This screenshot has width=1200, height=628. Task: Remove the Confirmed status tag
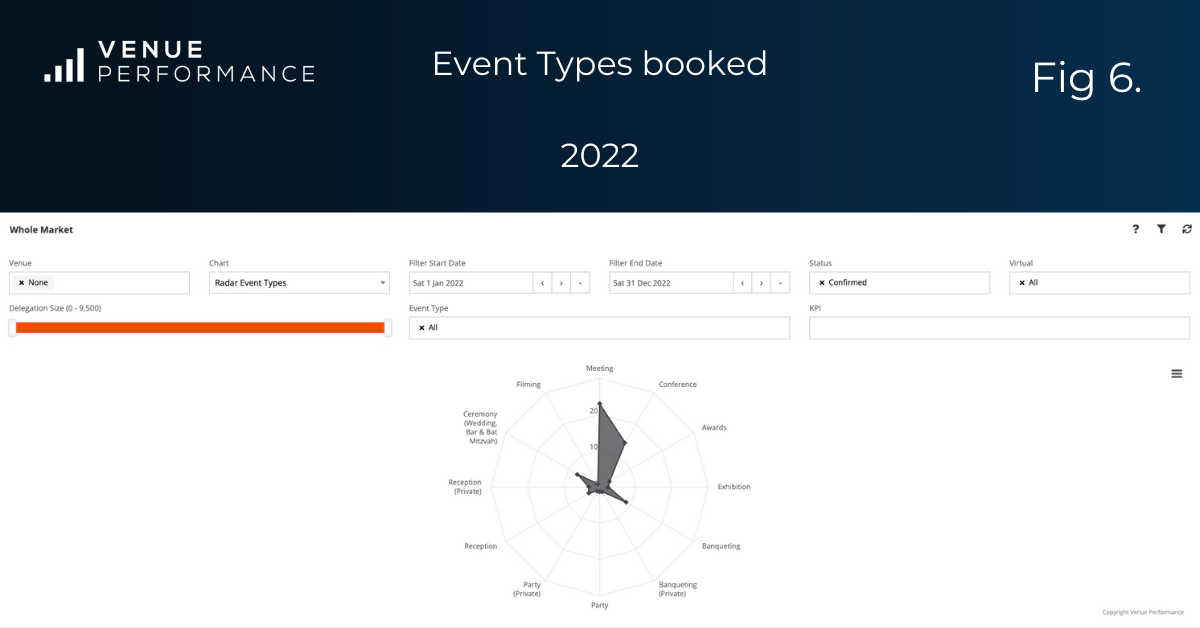(x=822, y=283)
